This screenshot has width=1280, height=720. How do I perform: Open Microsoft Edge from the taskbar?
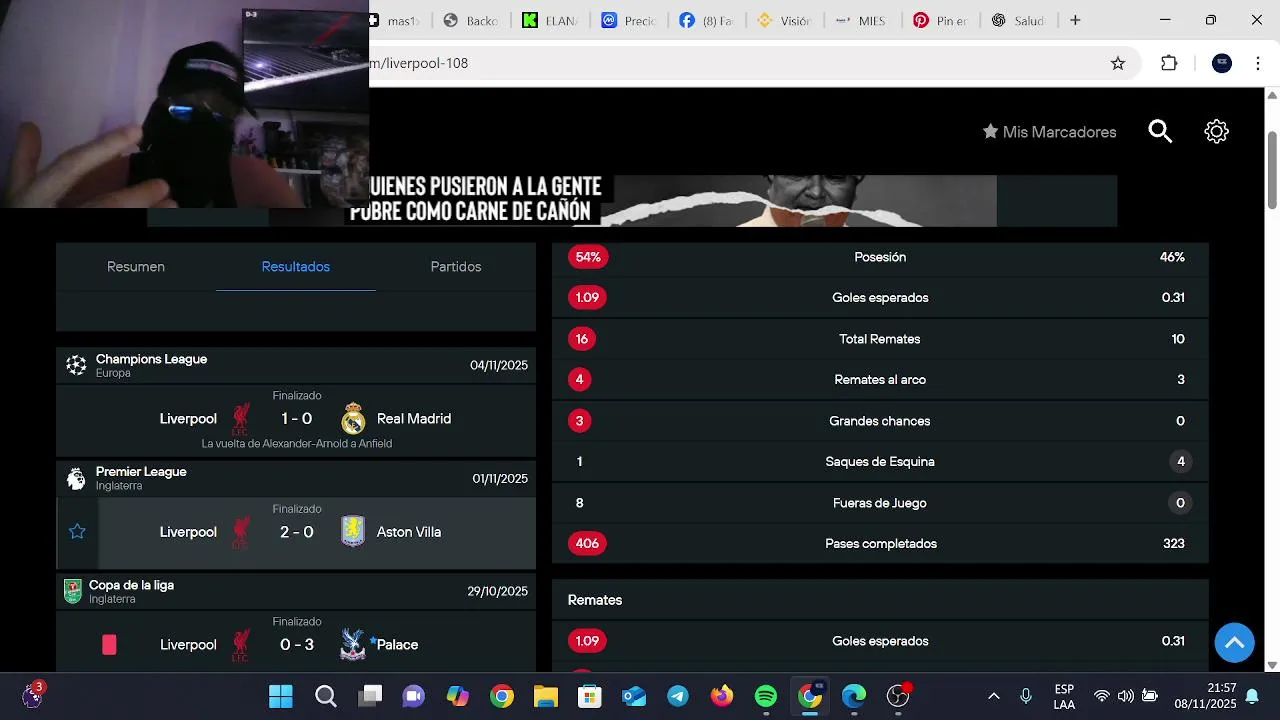[x=854, y=696]
